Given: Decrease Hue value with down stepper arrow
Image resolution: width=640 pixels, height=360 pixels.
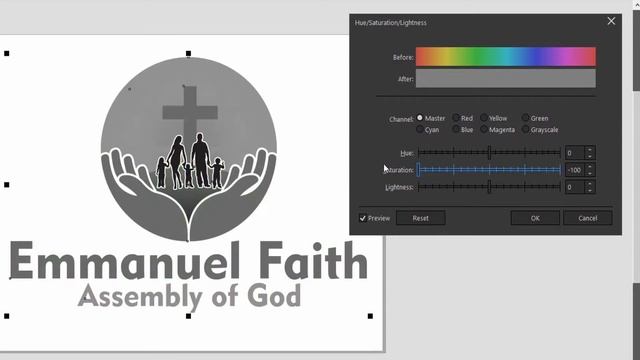Looking at the screenshot, I should [590, 156].
